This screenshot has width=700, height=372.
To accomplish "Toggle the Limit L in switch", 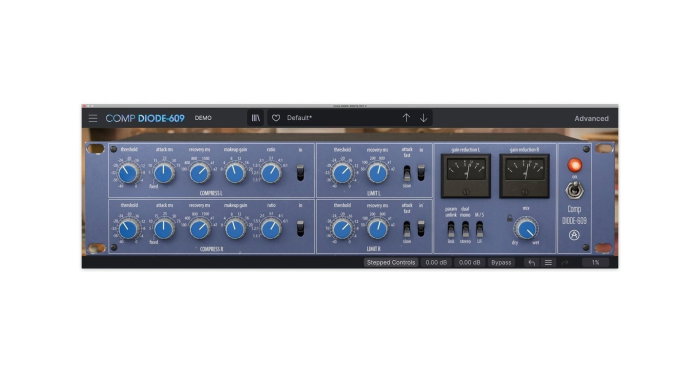I will pyautogui.click(x=421, y=173).
